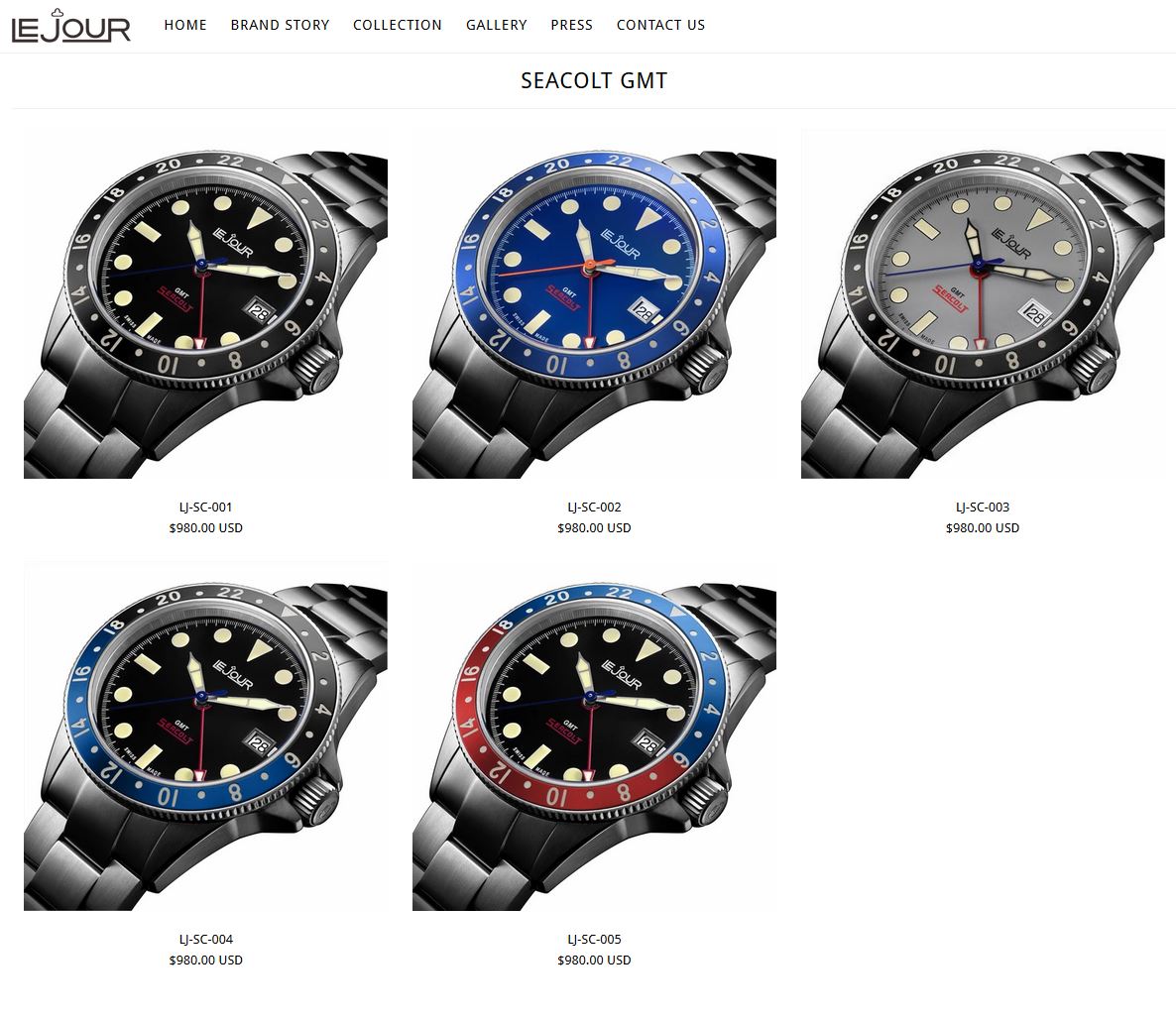Click the Le Jour logo
This screenshot has width=1176, height=1019.
point(71,26)
